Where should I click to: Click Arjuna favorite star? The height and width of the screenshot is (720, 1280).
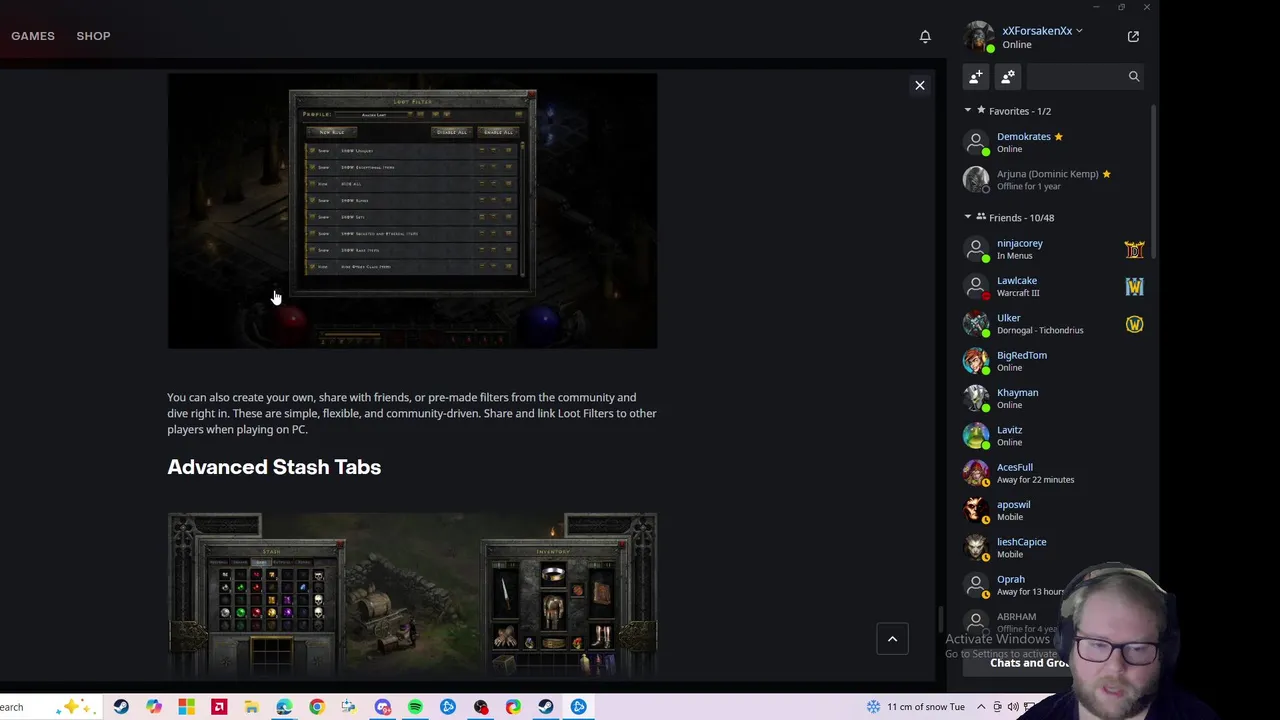[1106, 174]
